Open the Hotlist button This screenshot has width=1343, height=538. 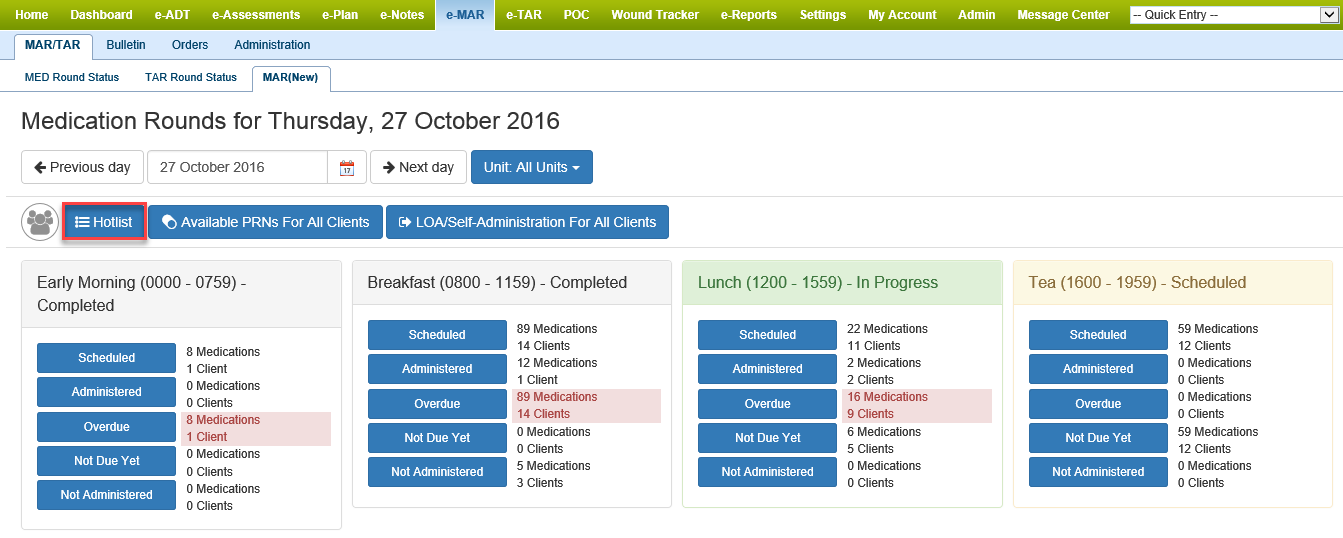[x=105, y=222]
